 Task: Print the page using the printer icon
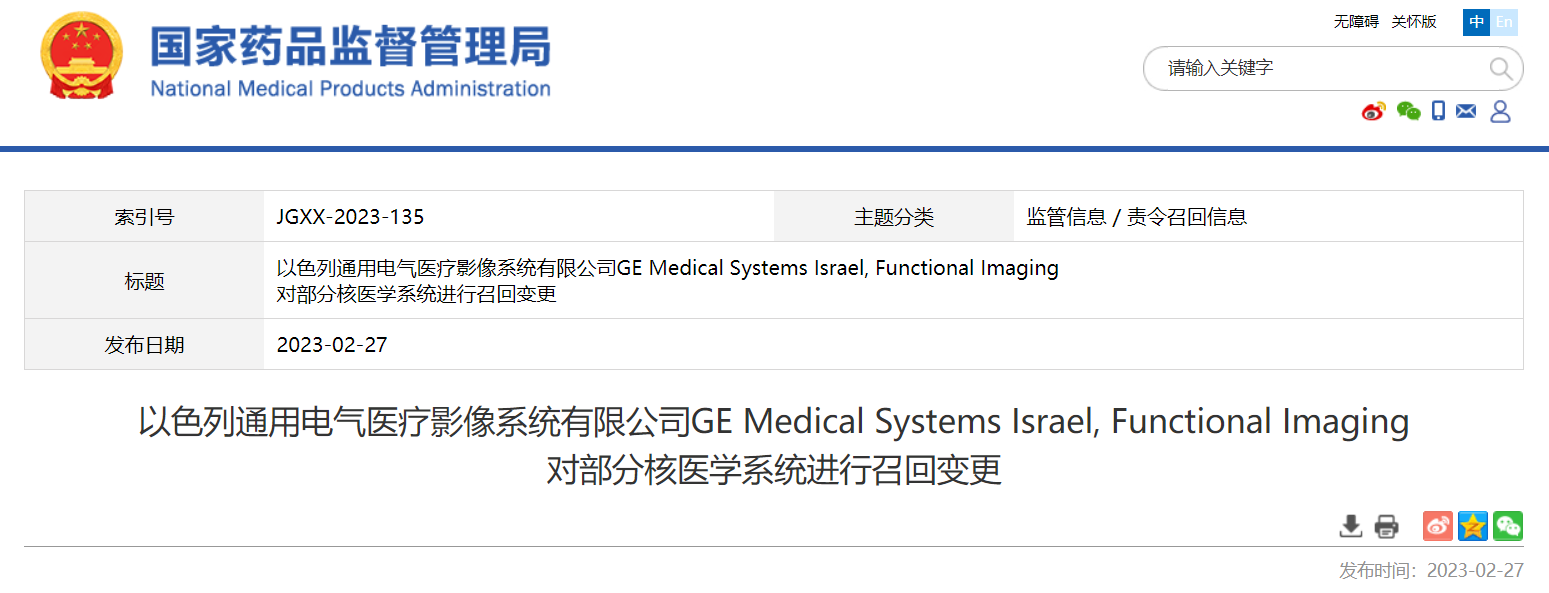pyautogui.click(x=1386, y=525)
